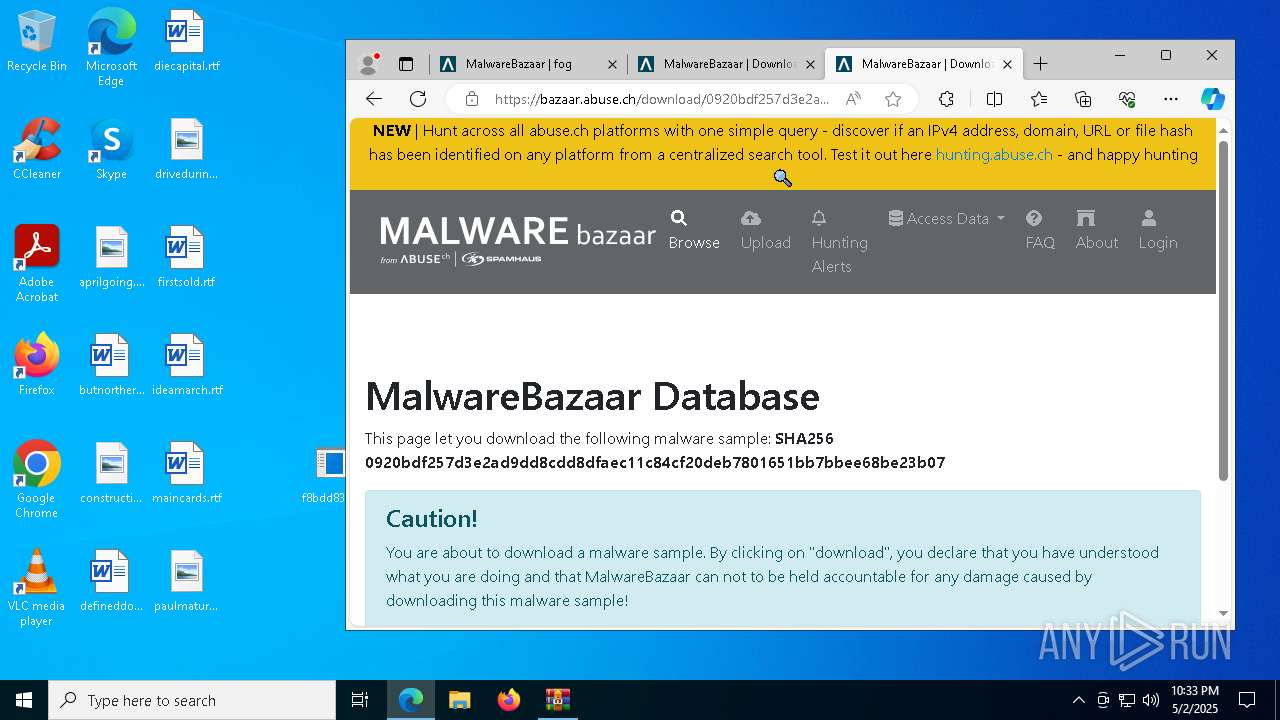
Task: Launch Microsoft Edge from desktop shortcut
Action: coord(111,48)
